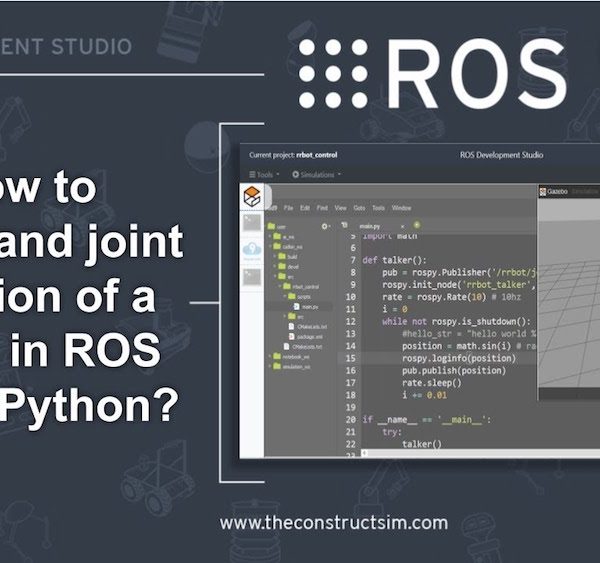600x563 pixels.
Task: Click the small pane icon left of the main.py tab
Action: 344,225
